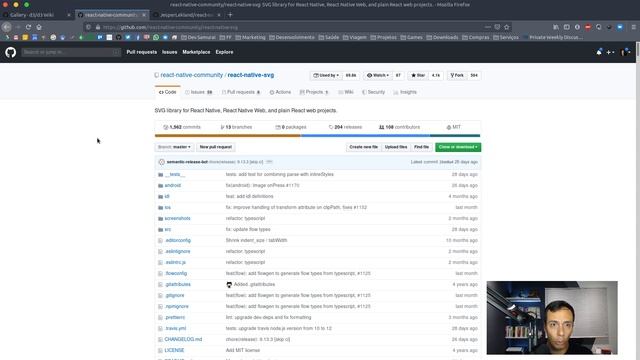The height and width of the screenshot is (360, 640).
Task: Click the Twitter bookmark icon
Action: [128, 37]
